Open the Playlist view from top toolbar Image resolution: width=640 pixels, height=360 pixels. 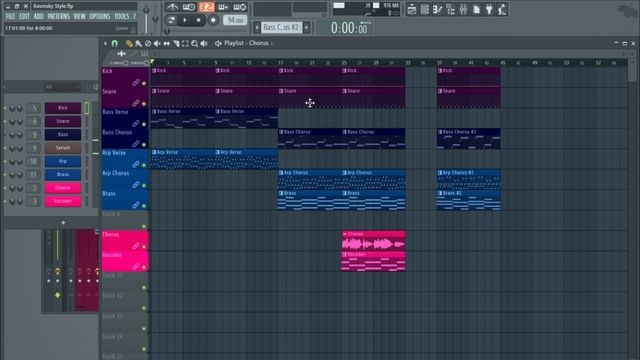(x=412, y=9)
